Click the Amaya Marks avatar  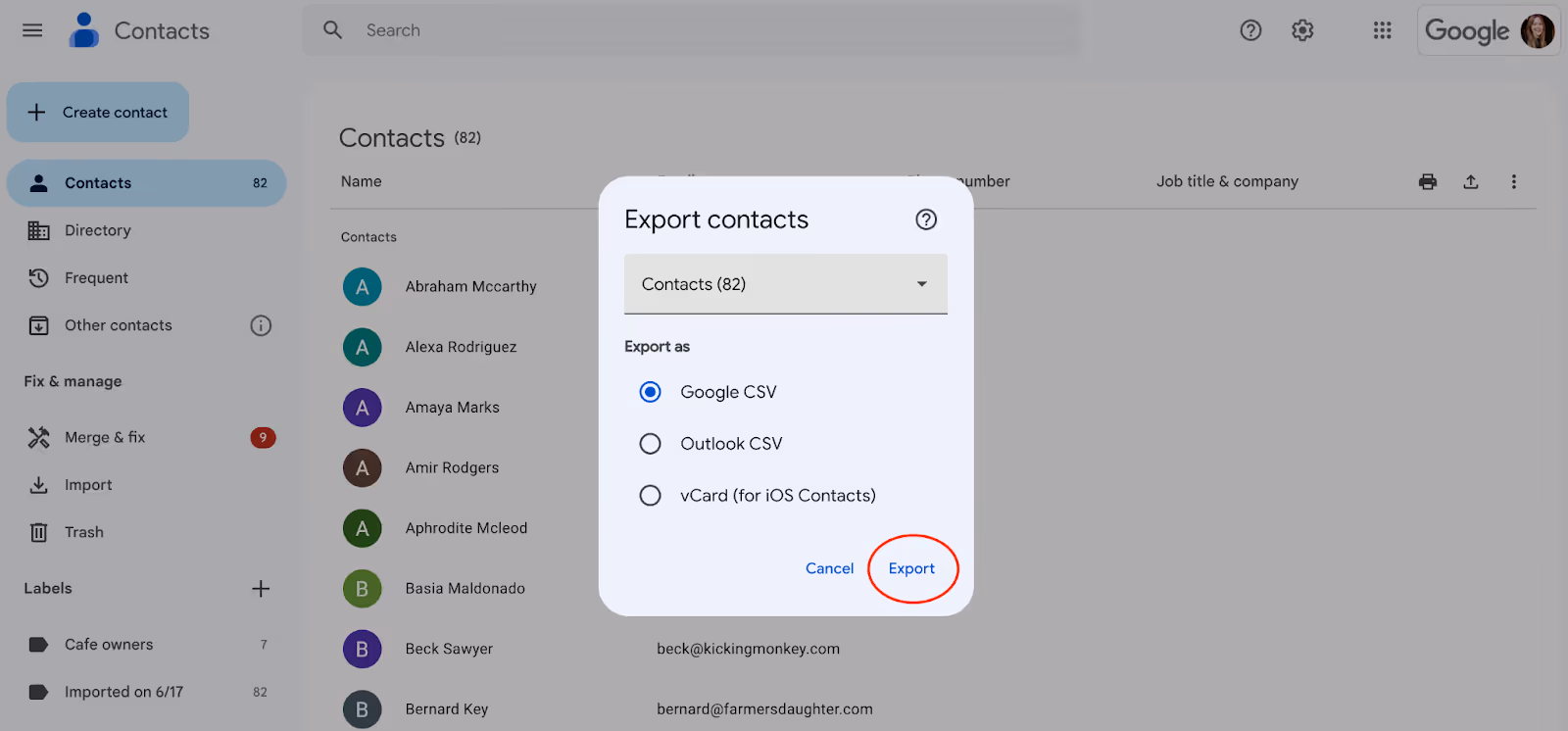click(x=363, y=408)
